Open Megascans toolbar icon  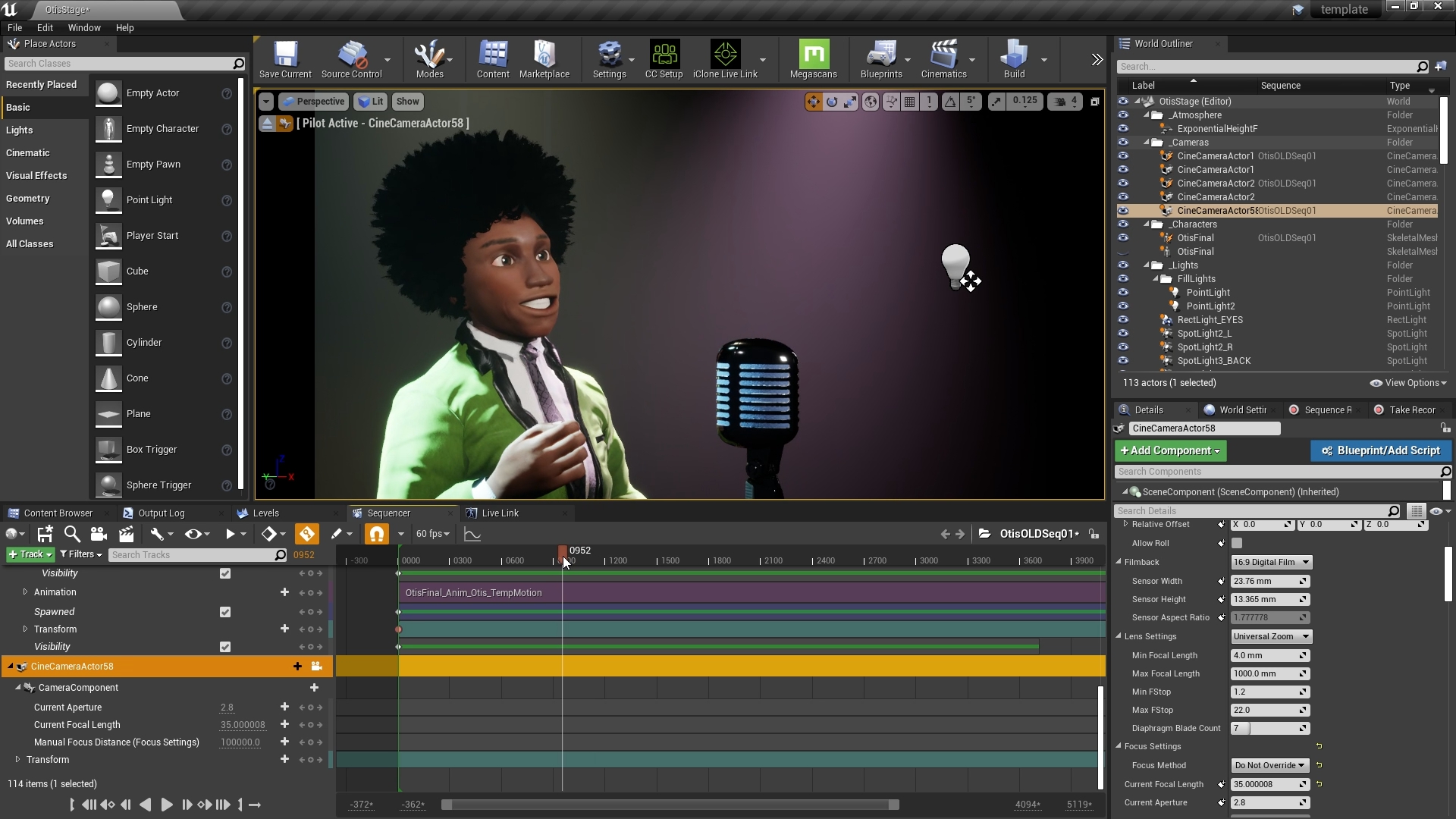(x=813, y=59)
